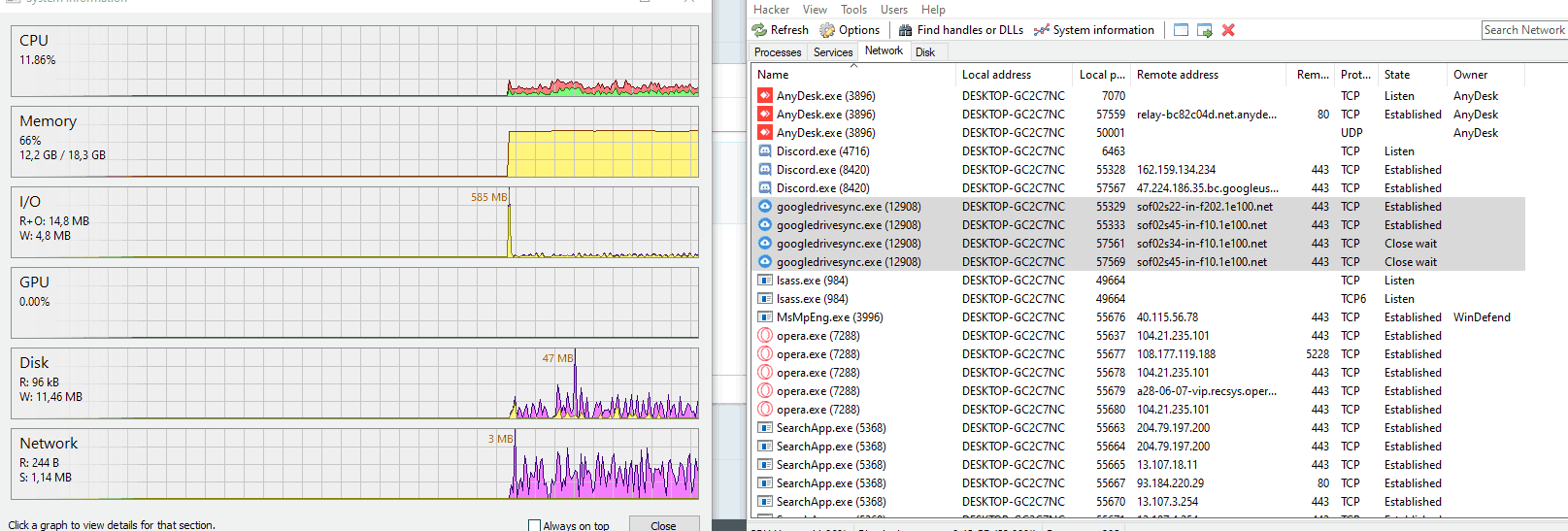Switch to the Disk tab
Viewport: 1568px width, 531px height.
coord(925,52)
